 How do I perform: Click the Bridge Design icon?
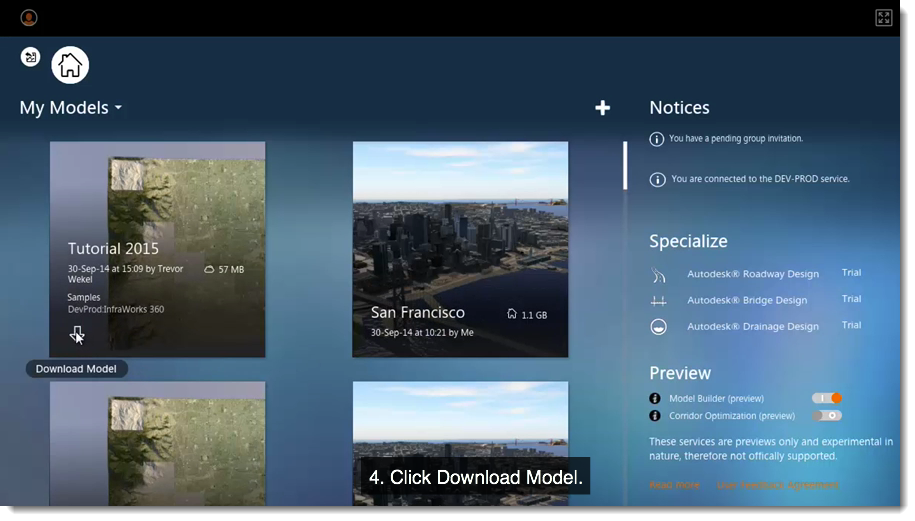(x=658, y=301)
